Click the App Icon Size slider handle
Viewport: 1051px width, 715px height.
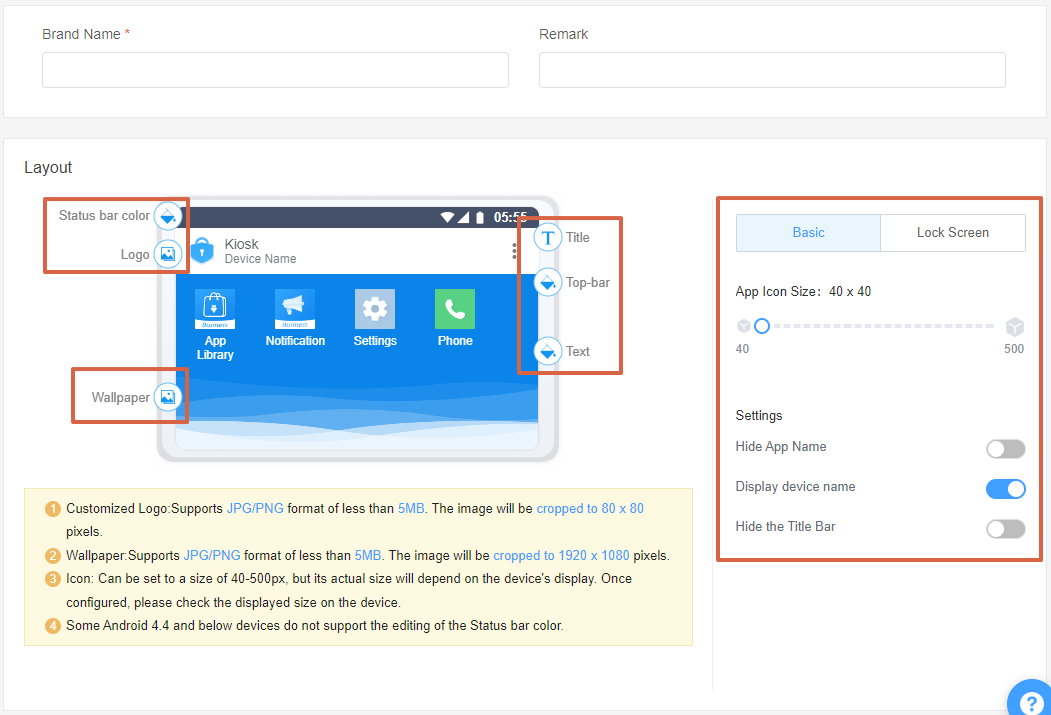[x=761, y=326]
